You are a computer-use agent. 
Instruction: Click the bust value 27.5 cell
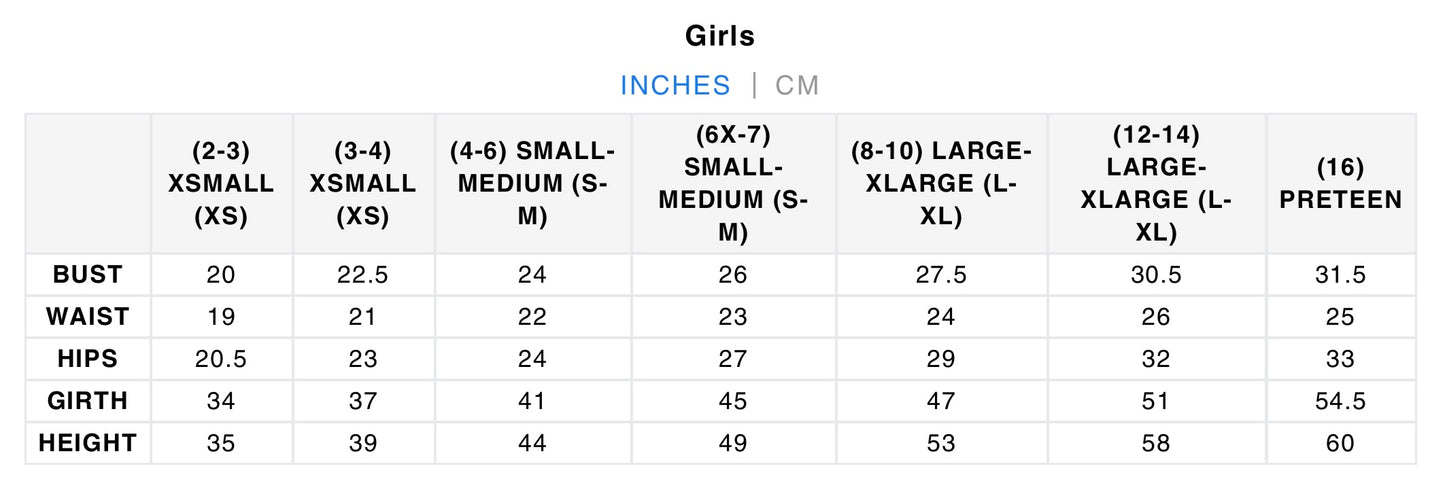940,275
